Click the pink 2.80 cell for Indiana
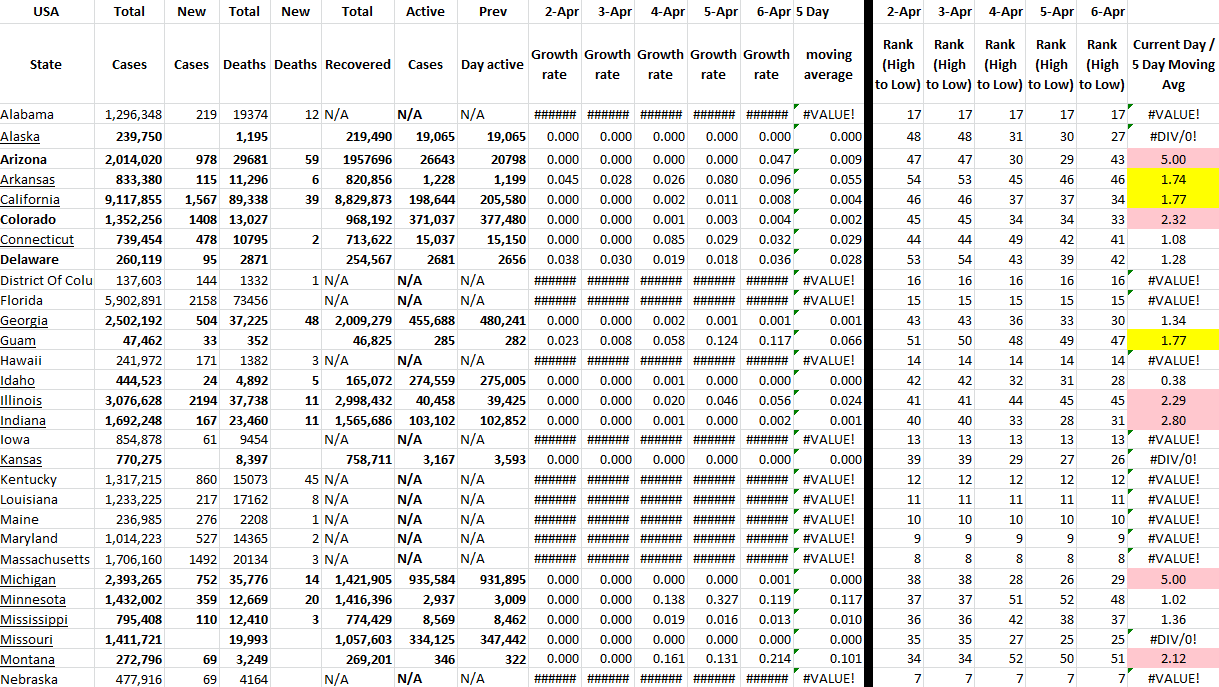The width and height of the screenshot is (1219, 687). [x=1173, y=420]
